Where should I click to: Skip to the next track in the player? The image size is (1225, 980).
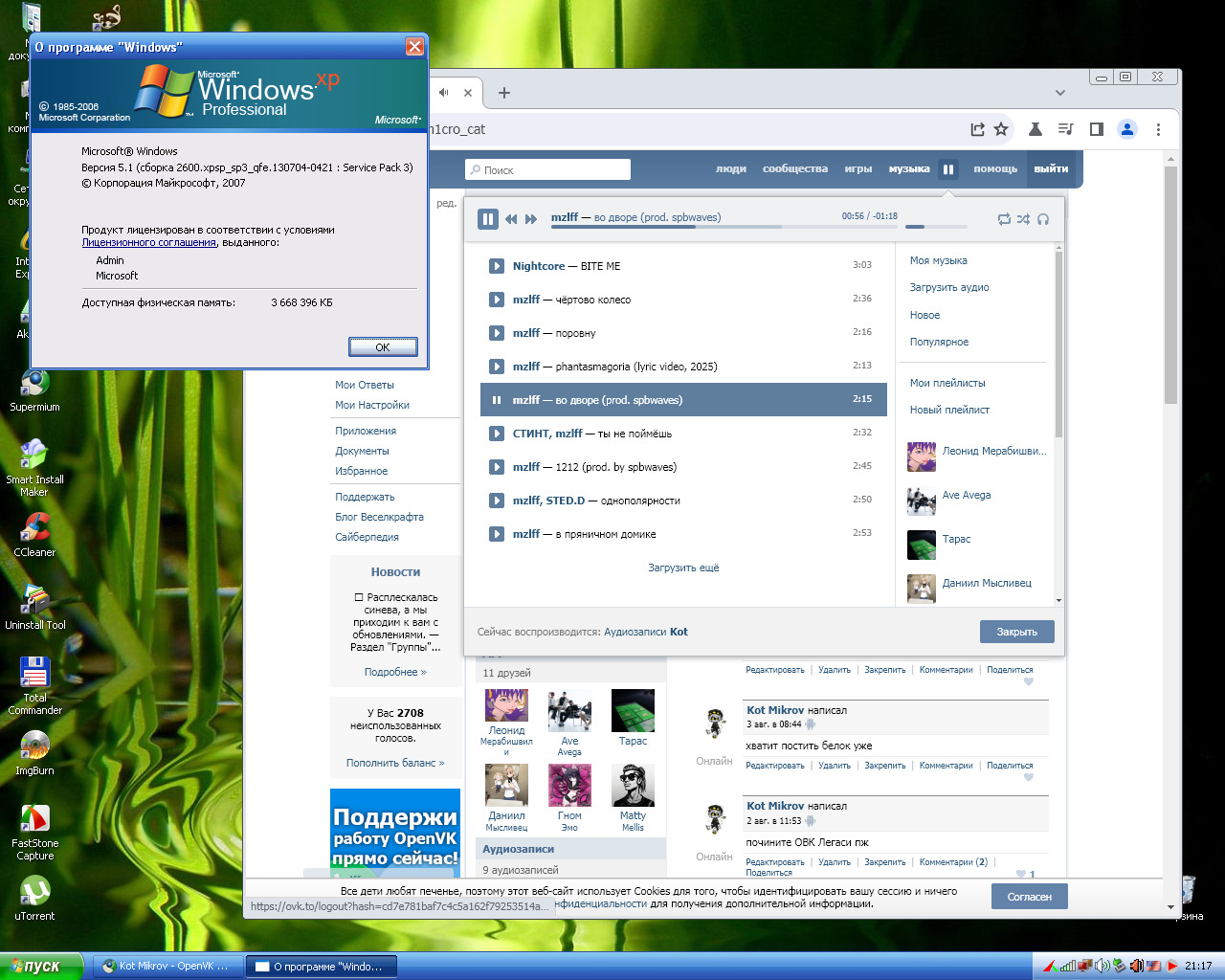(531, 219)
